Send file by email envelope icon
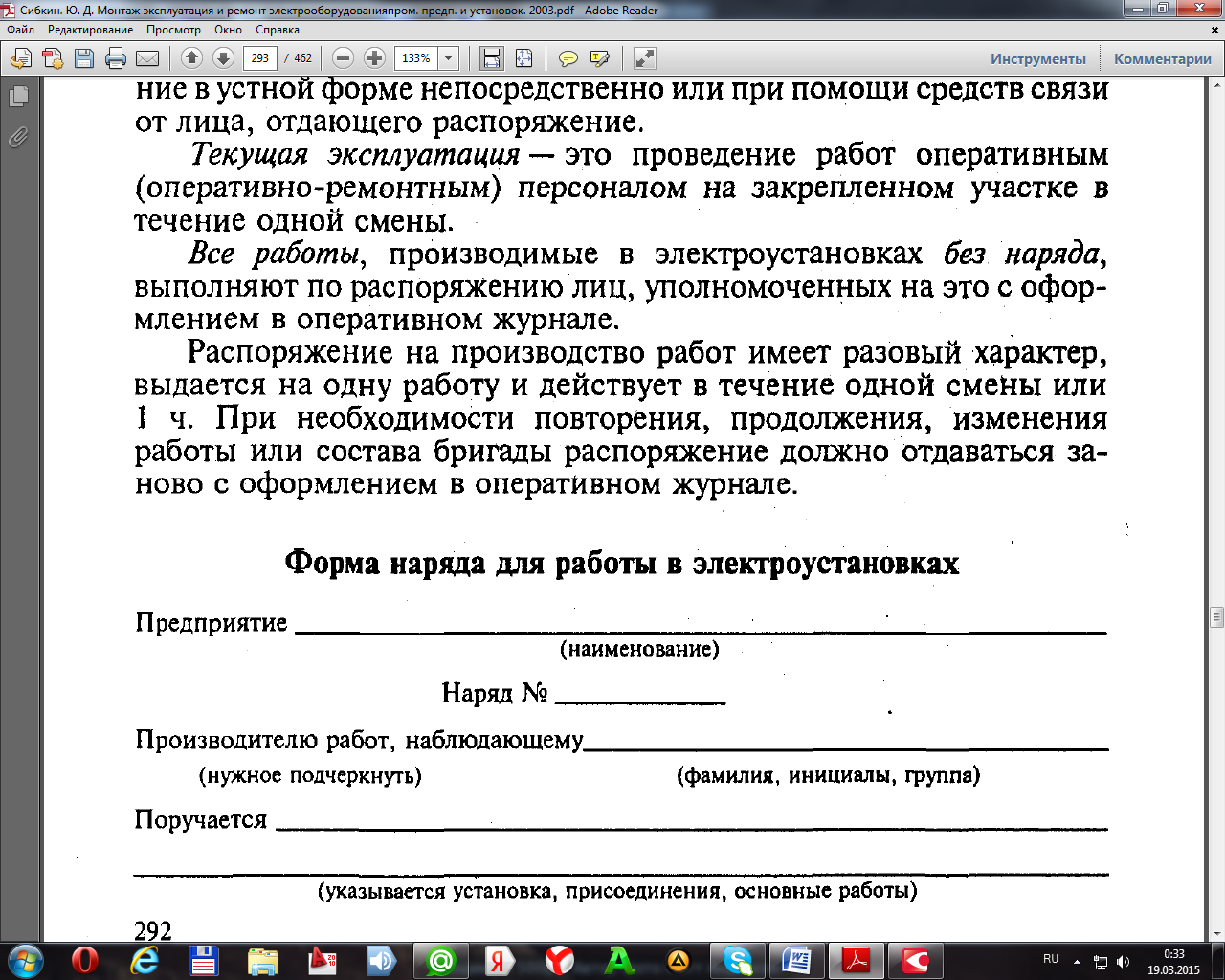This screenshot has width=1225, height=980. pyautogui.click(x=147, y=58)
